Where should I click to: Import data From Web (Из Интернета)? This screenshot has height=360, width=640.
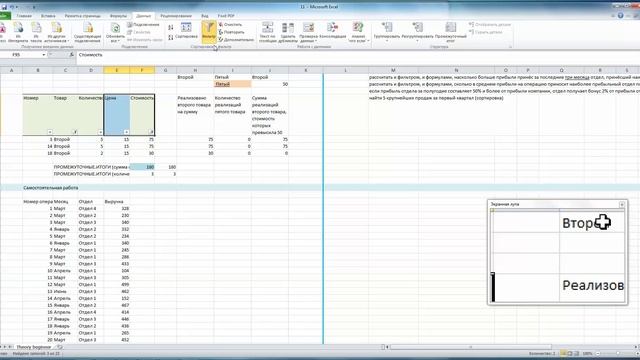point(18,33)
